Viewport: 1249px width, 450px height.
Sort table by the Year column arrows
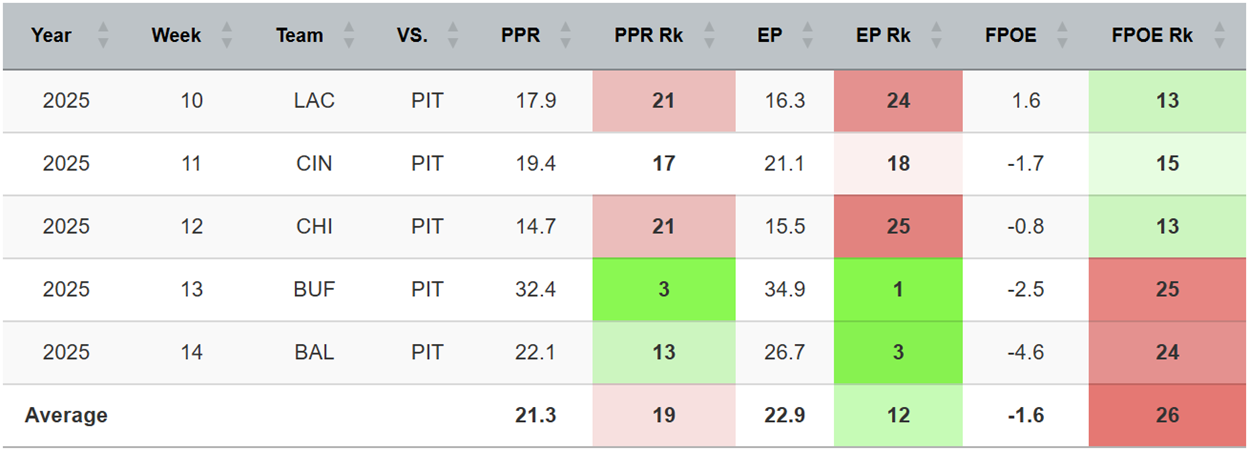click(102, 36)
